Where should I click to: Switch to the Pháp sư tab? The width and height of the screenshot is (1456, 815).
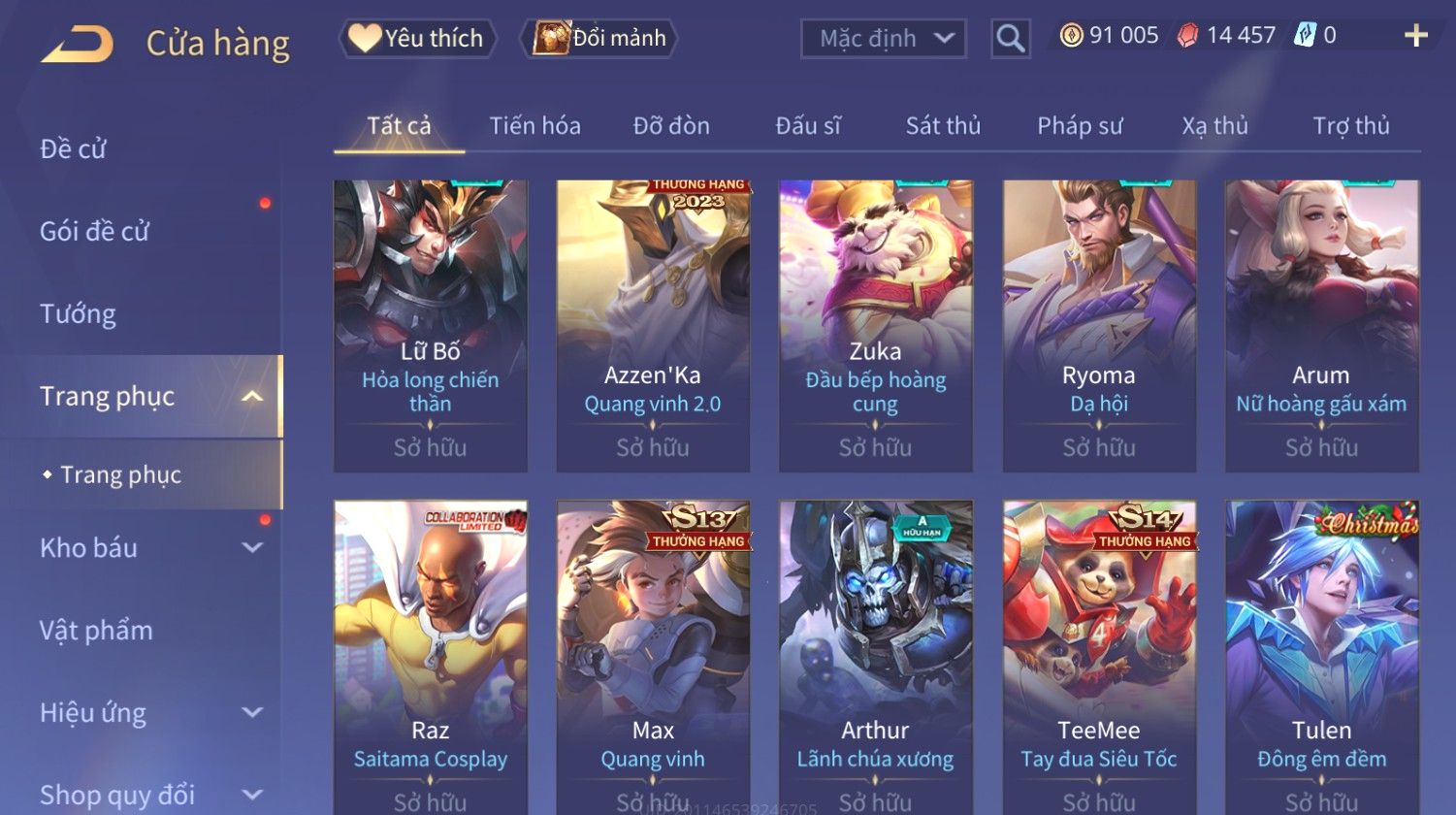point(1080,125)
